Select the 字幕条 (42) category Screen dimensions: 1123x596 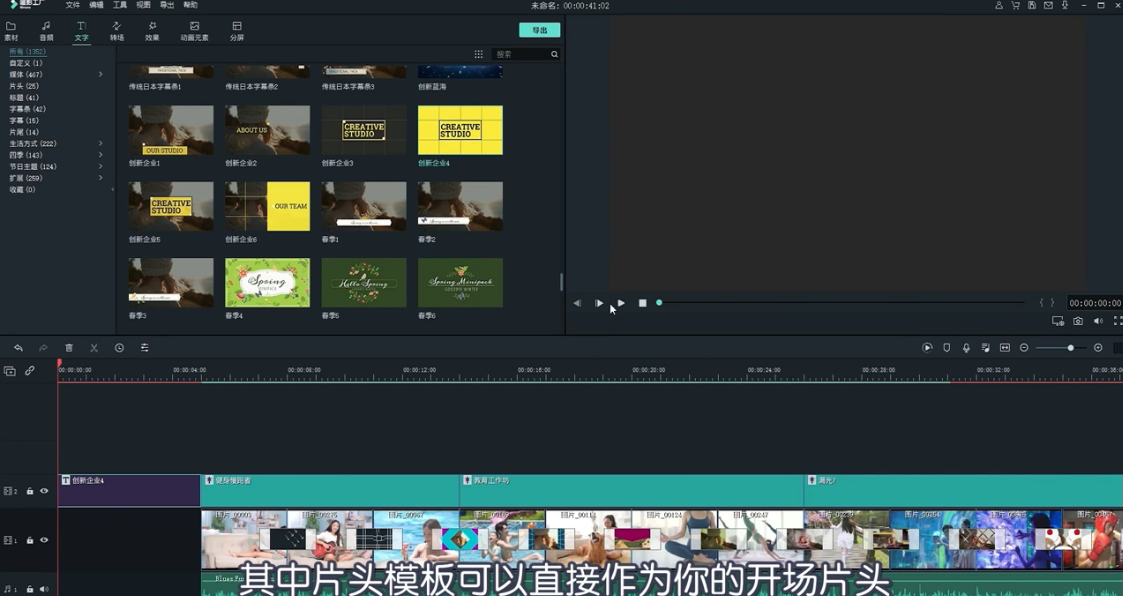click(x=28, y=109)
